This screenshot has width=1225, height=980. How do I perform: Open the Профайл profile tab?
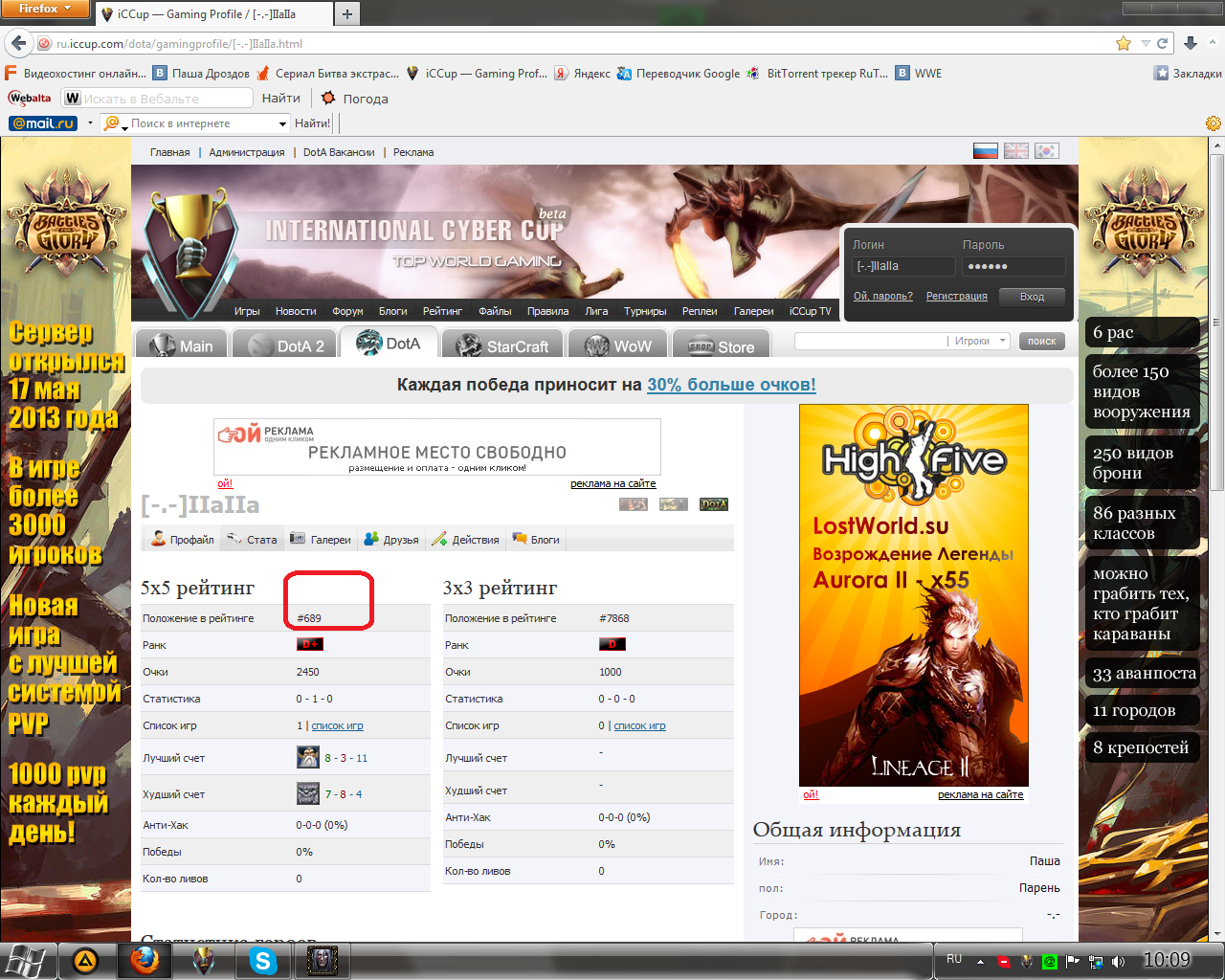click(182, 540)
